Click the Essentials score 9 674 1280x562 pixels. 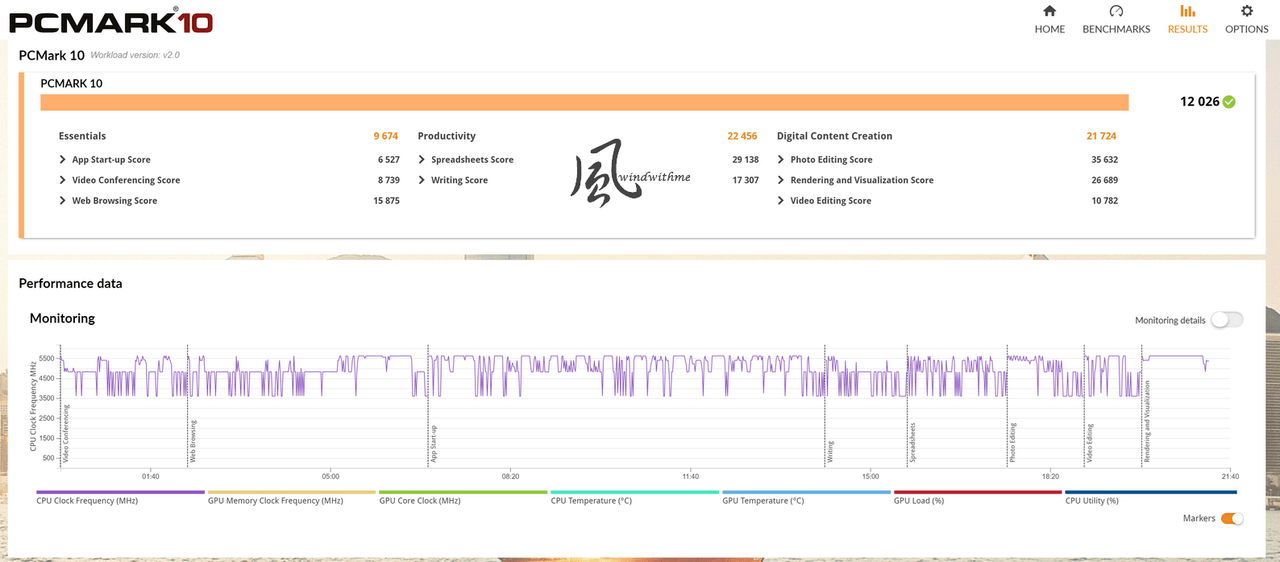(x=386, y=136)
